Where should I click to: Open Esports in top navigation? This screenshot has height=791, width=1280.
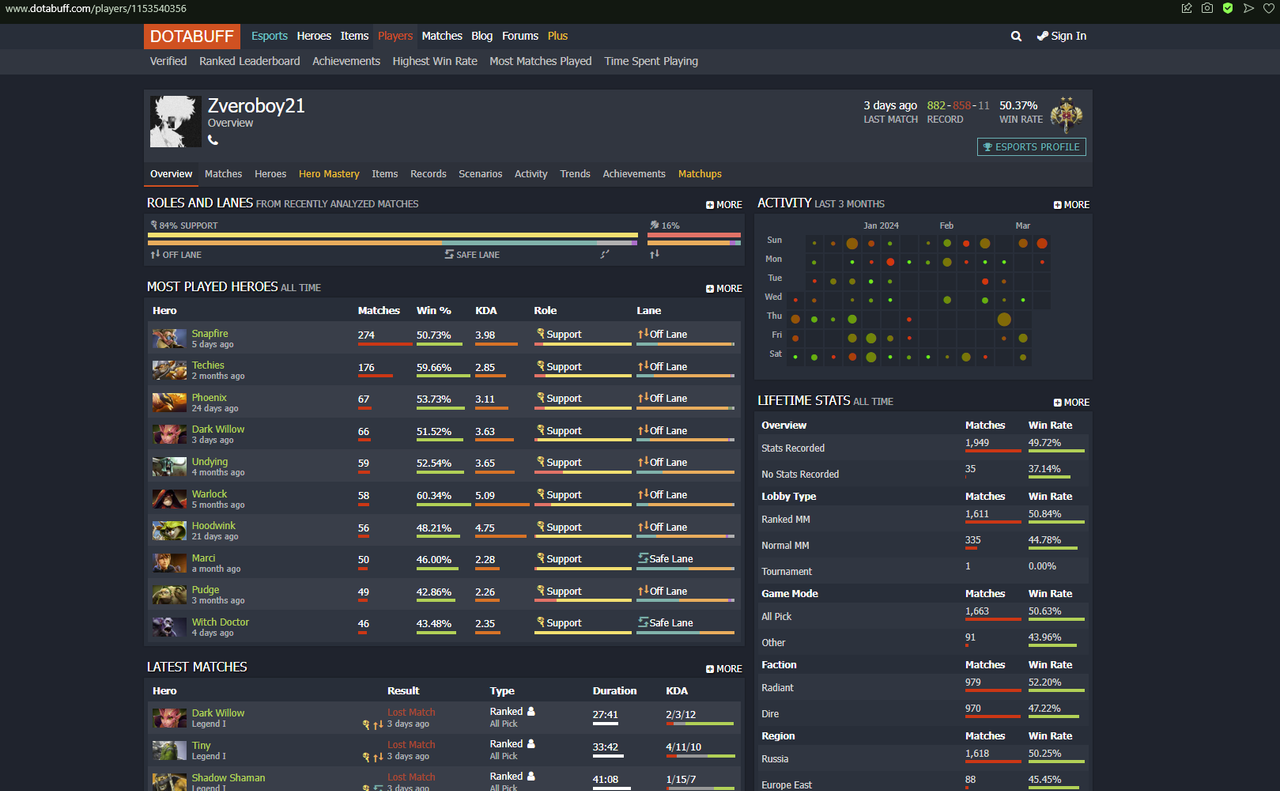[269, 36]
